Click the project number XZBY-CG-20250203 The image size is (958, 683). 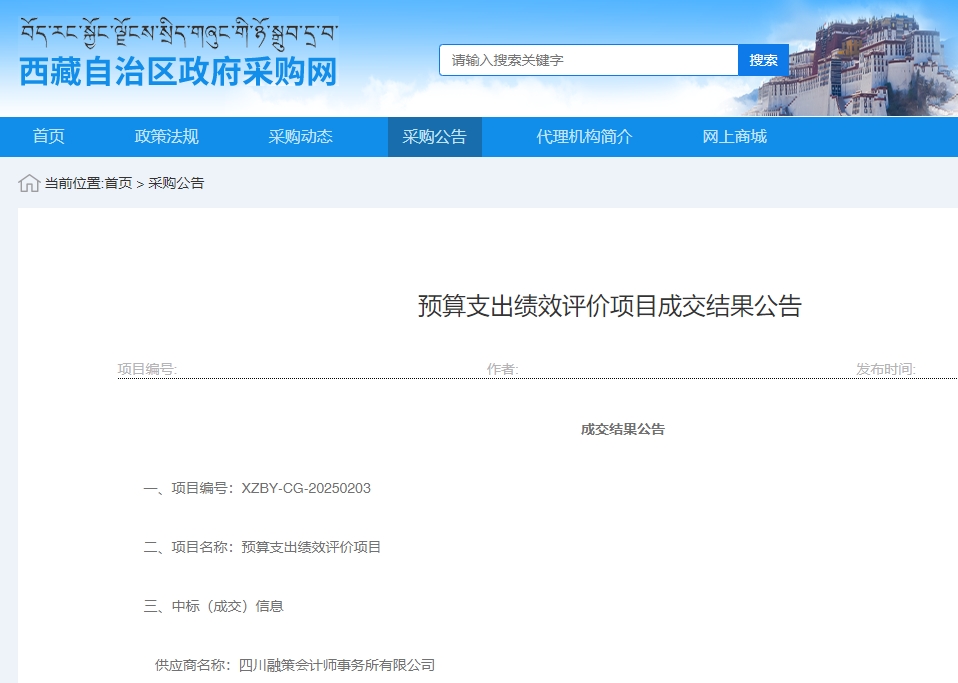tap(306, 488)
